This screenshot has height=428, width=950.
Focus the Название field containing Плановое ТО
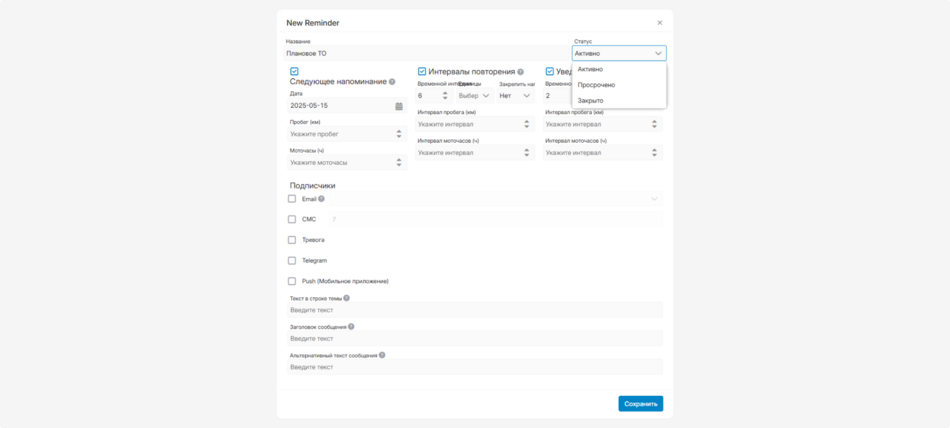425,53
